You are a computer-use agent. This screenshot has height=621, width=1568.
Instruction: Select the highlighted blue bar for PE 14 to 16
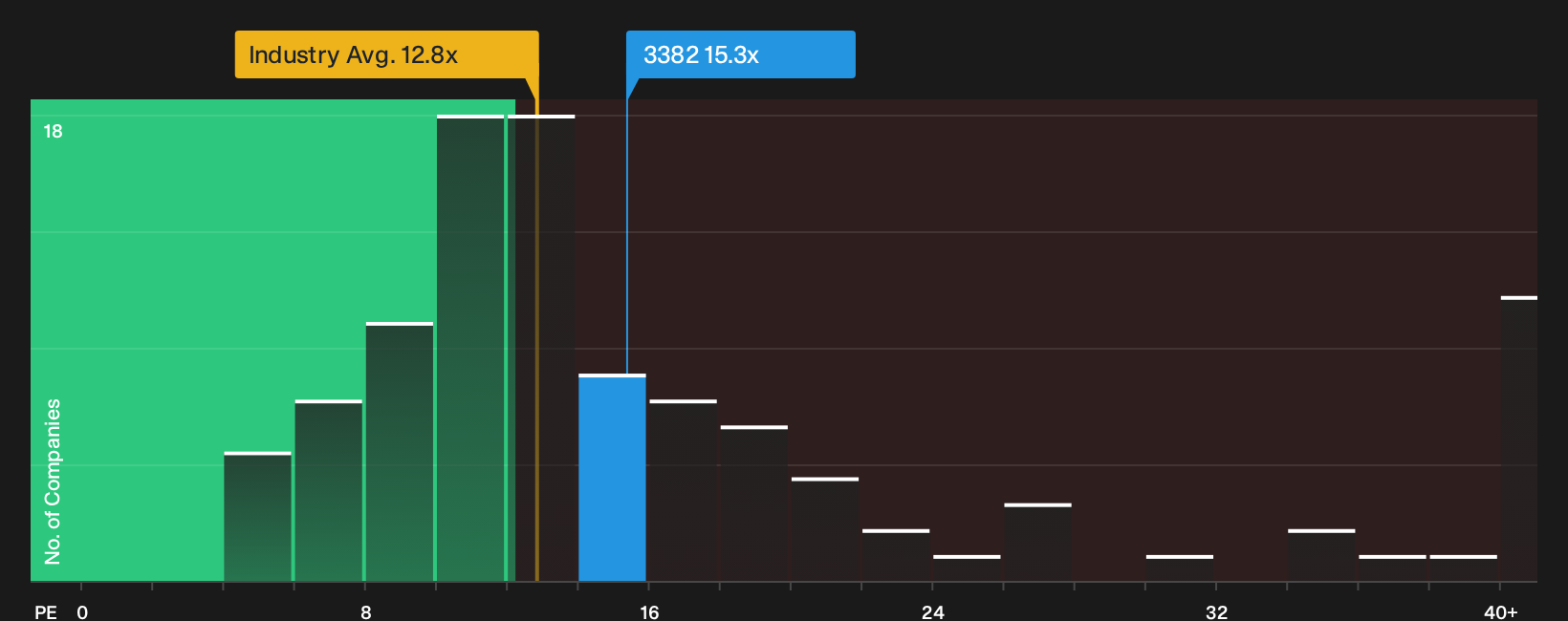[613, 478]
